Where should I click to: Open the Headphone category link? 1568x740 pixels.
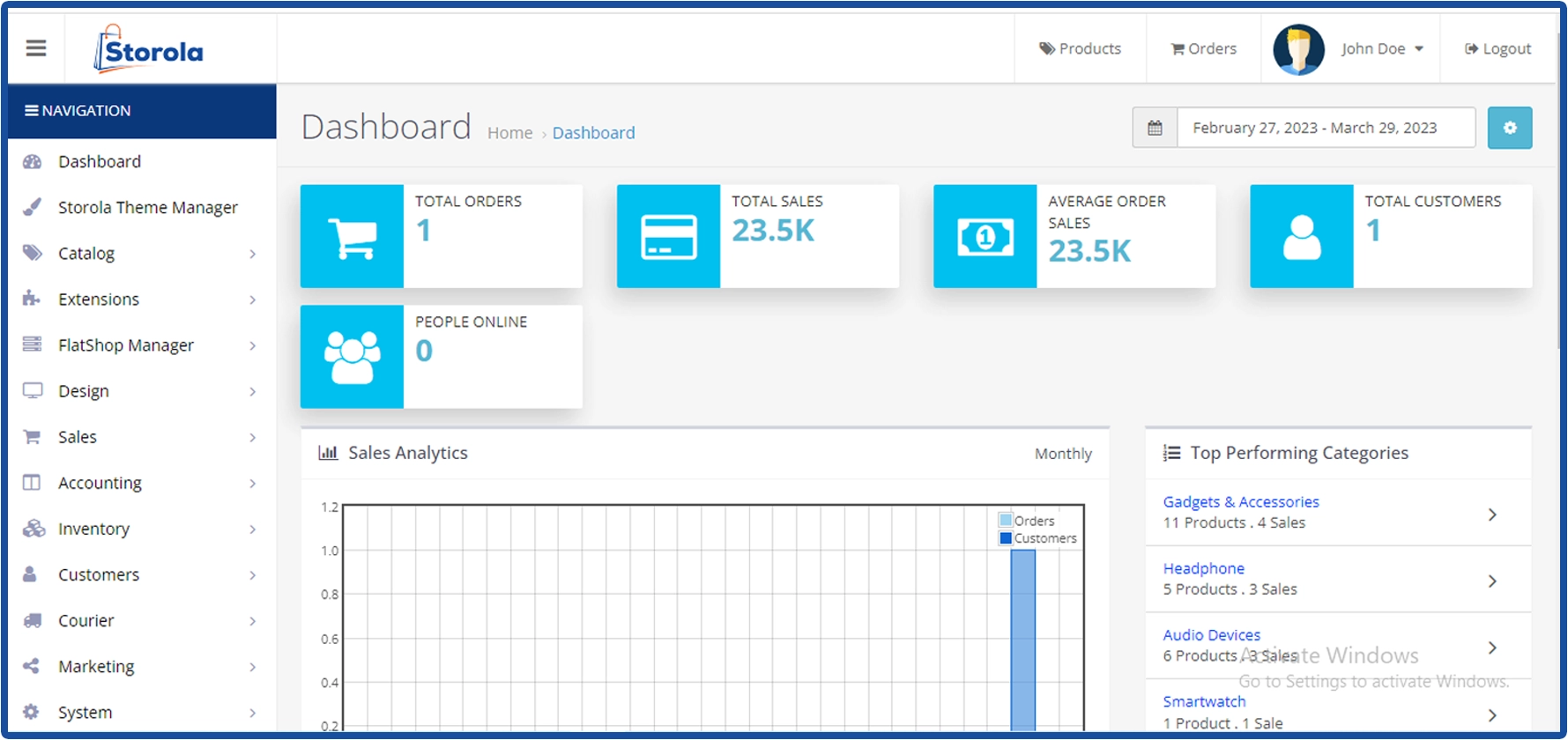click(x=1203, y=569)
